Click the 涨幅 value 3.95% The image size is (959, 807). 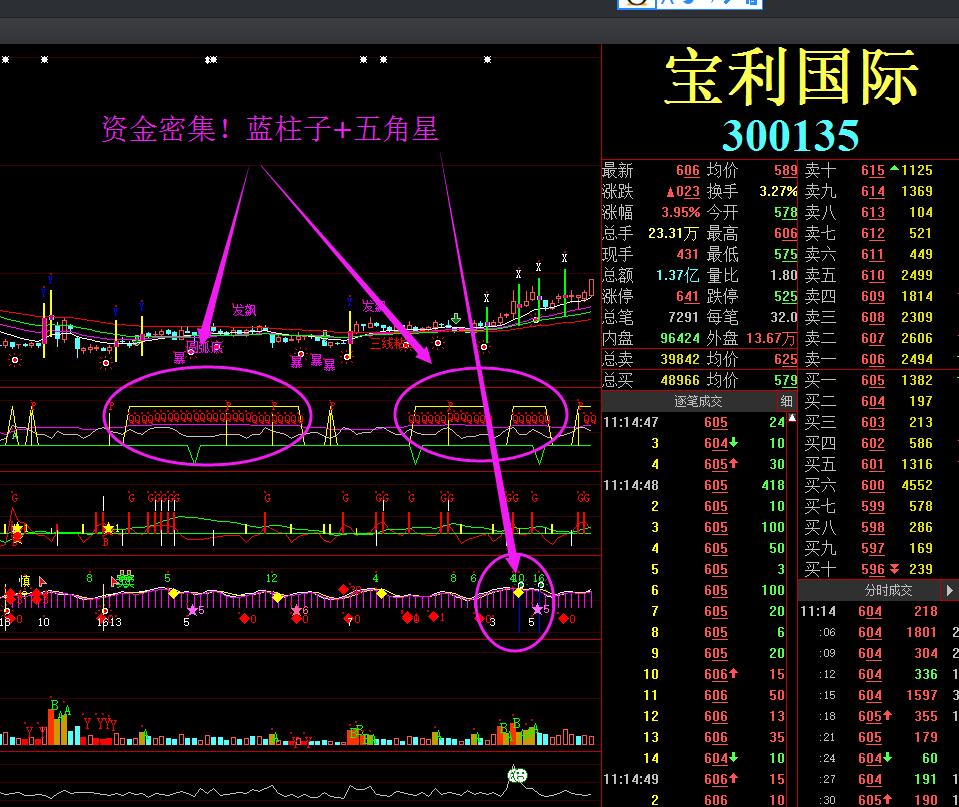681,212
